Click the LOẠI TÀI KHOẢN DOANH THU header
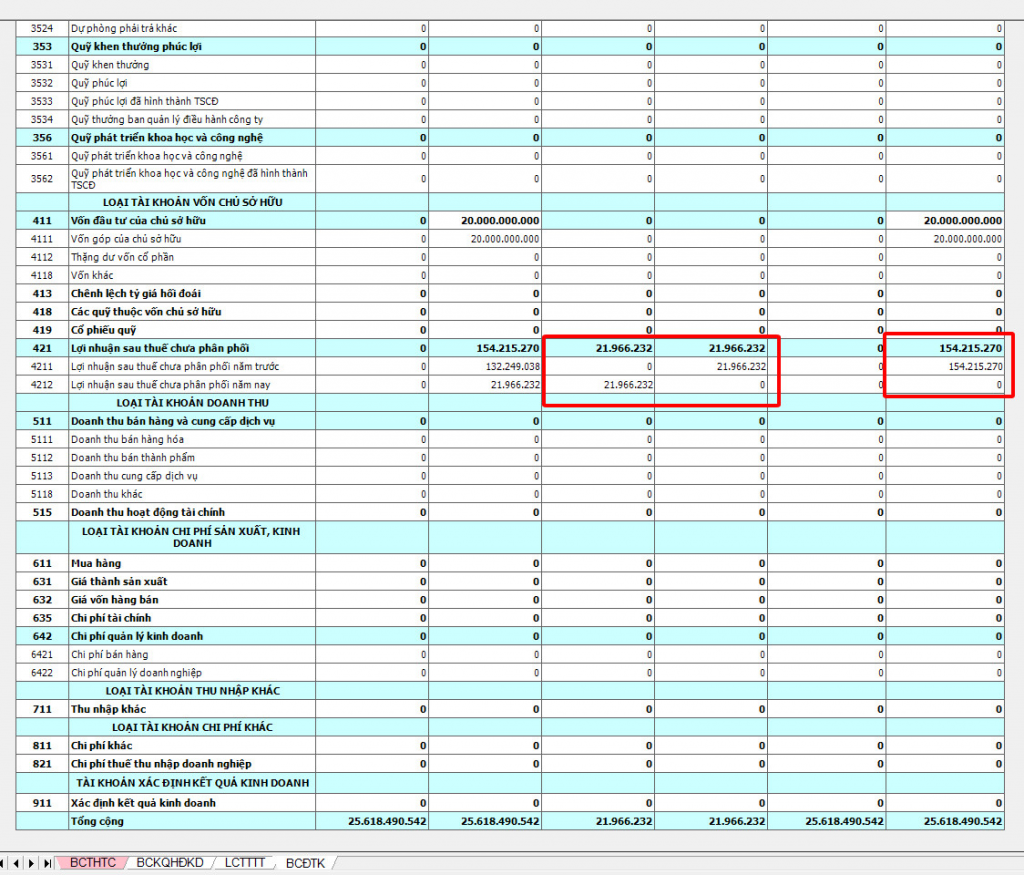Image resolution: width=1024 pixels, height=875 pixels. pos(192,403)
